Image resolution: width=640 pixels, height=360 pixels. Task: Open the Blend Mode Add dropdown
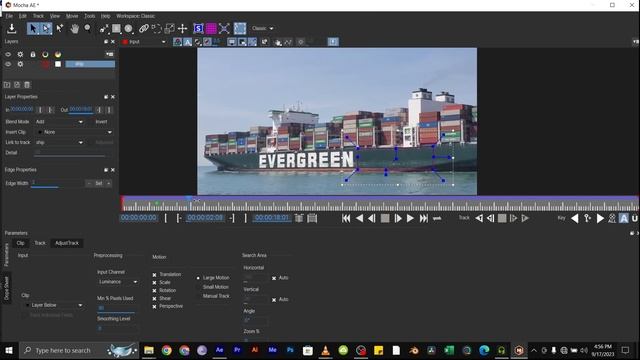[59, 122]
